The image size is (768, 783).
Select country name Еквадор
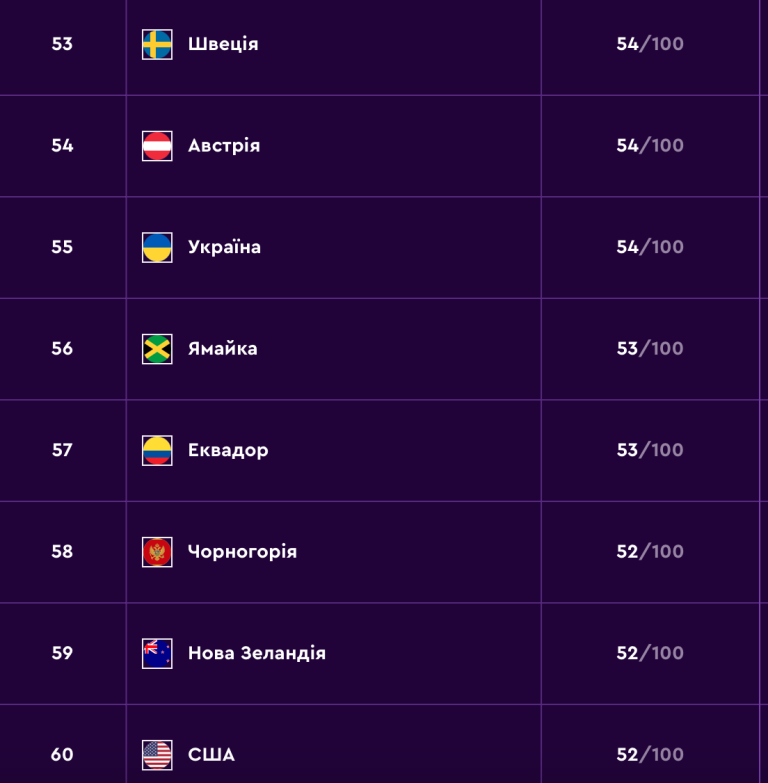click(228, 450)
